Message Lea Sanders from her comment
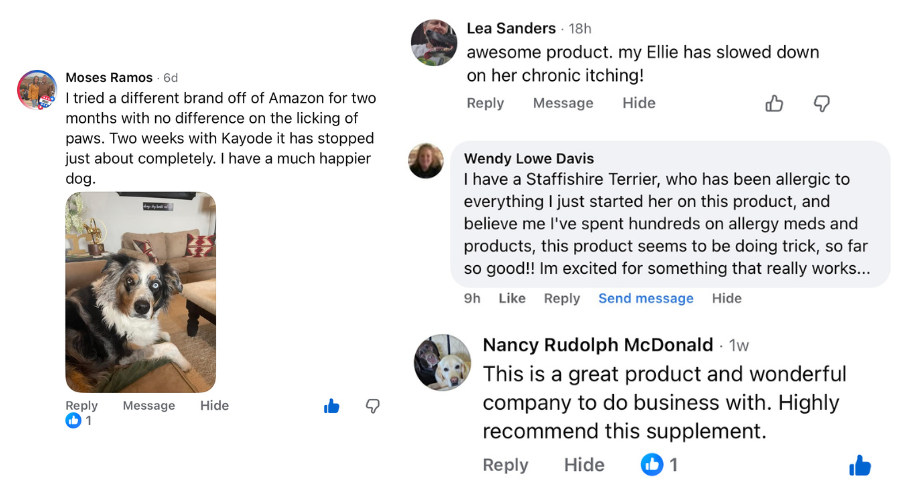 click(563, 103)
